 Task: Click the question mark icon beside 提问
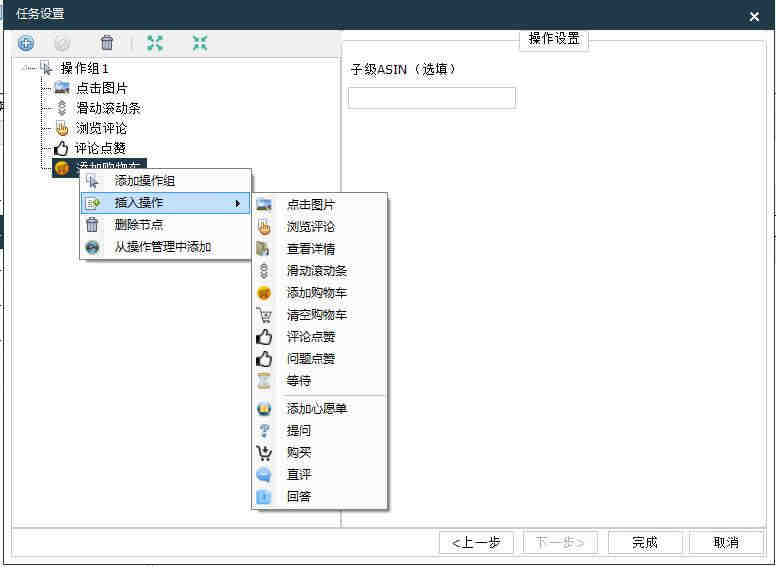(264, 430)
